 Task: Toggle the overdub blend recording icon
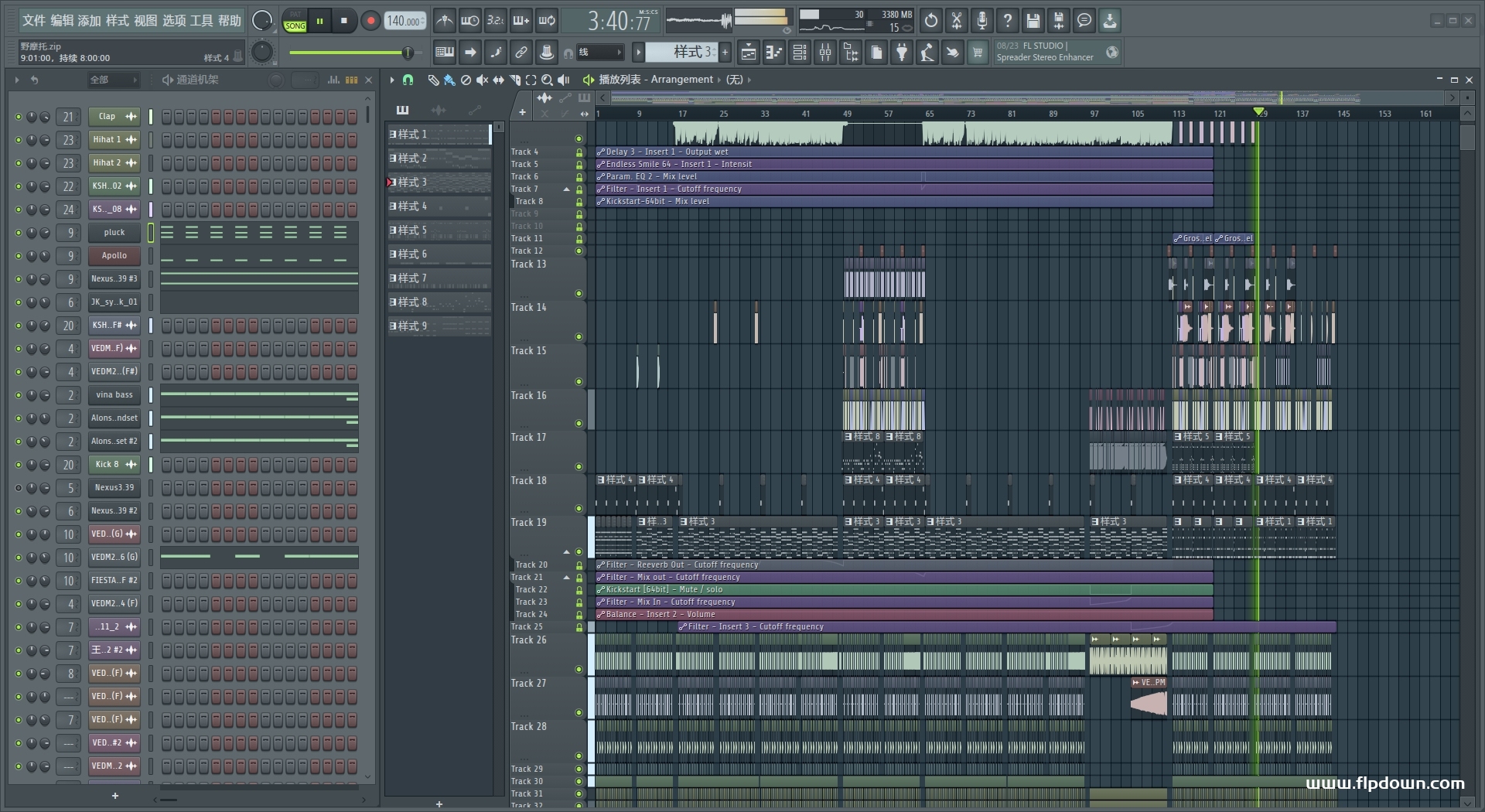click(x=521, y=21)
